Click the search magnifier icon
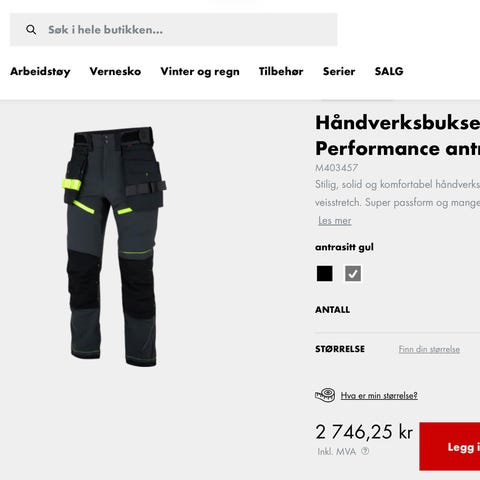This screenshot has width=480, height=480. [31, 30]
